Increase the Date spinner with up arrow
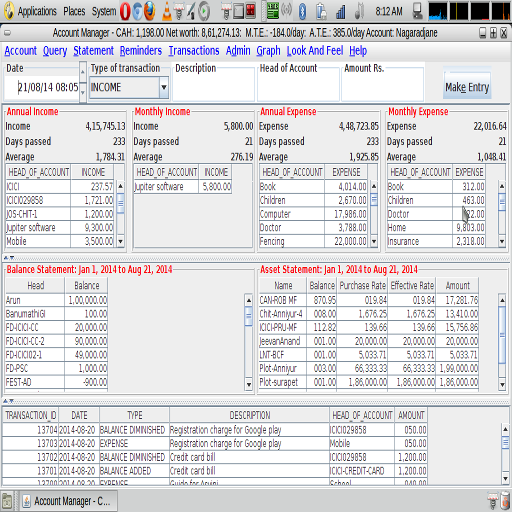Screen dimensions: 512x512 pyautogui.click(x=83, y=72)
